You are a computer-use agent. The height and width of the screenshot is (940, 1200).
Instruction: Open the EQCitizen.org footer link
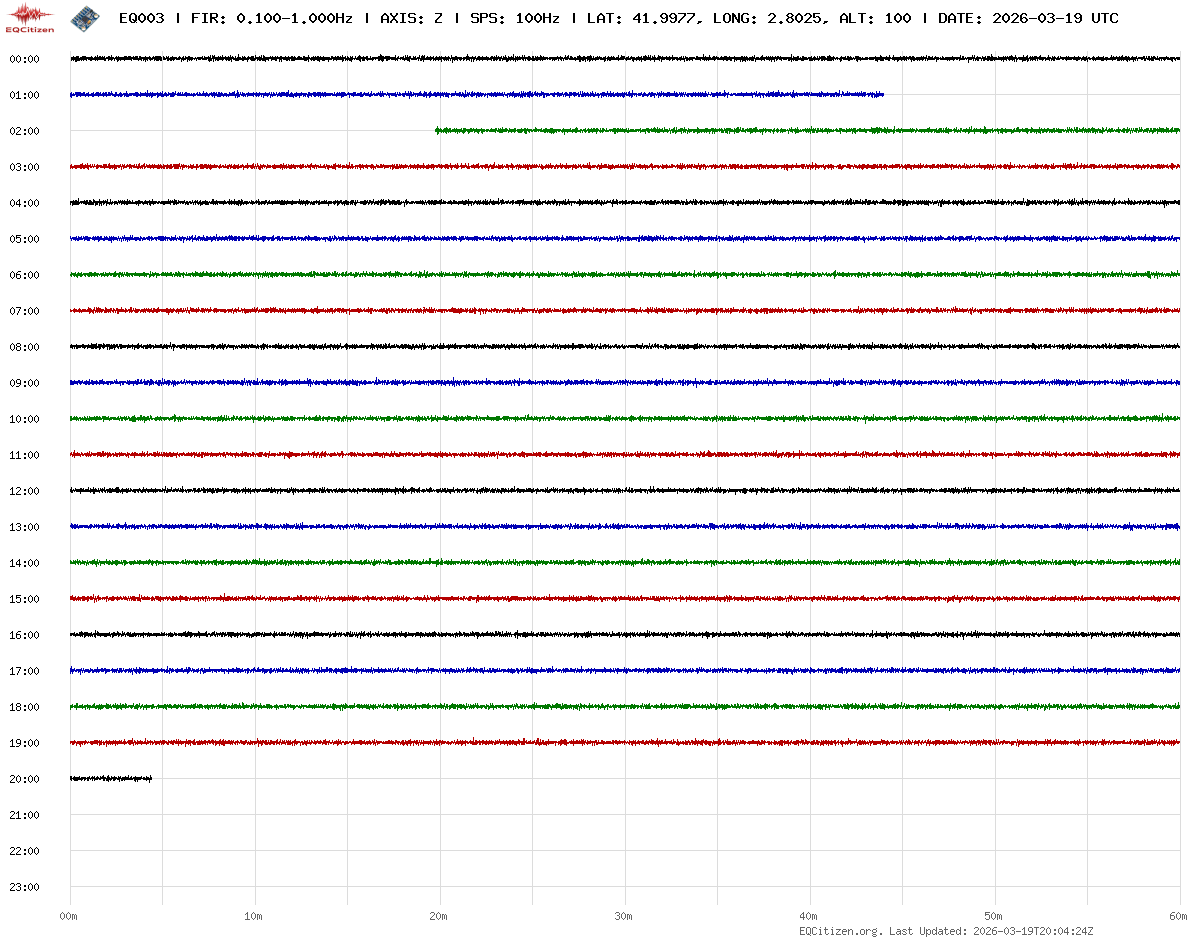[x=840, y=931]
